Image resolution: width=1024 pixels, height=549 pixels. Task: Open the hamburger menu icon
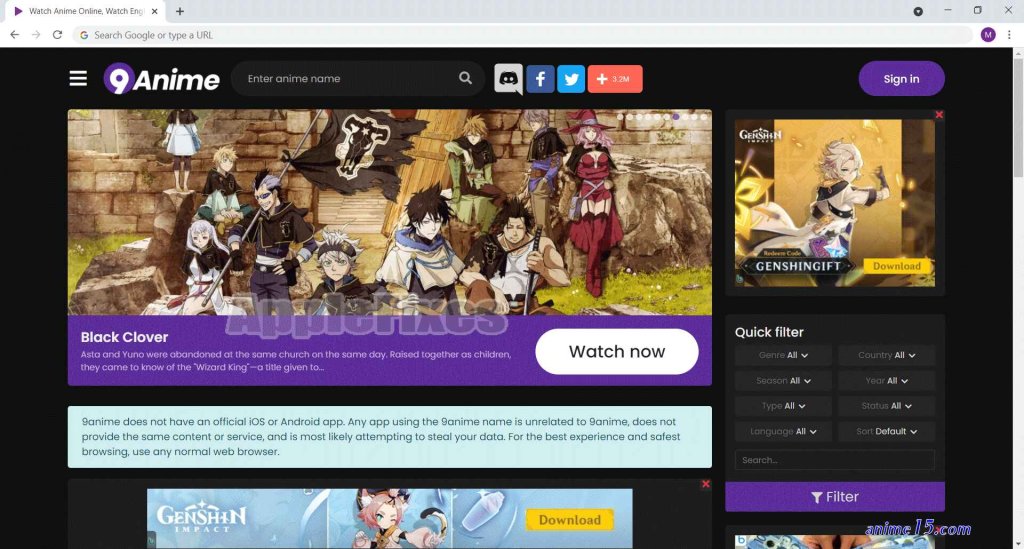[x=78, y=79]
